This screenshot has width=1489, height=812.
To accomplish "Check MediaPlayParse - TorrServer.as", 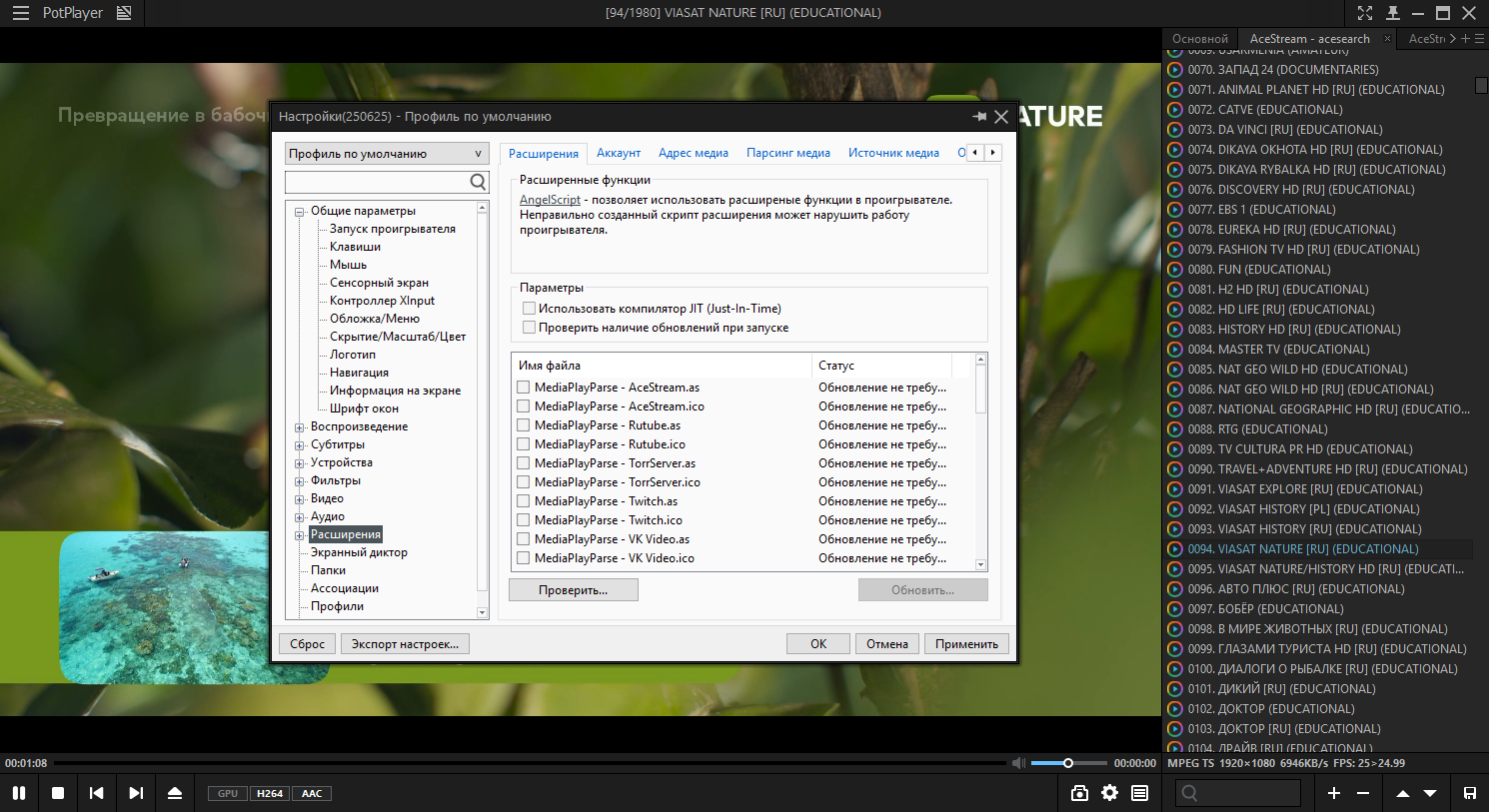I will click(x=523, y=463).
